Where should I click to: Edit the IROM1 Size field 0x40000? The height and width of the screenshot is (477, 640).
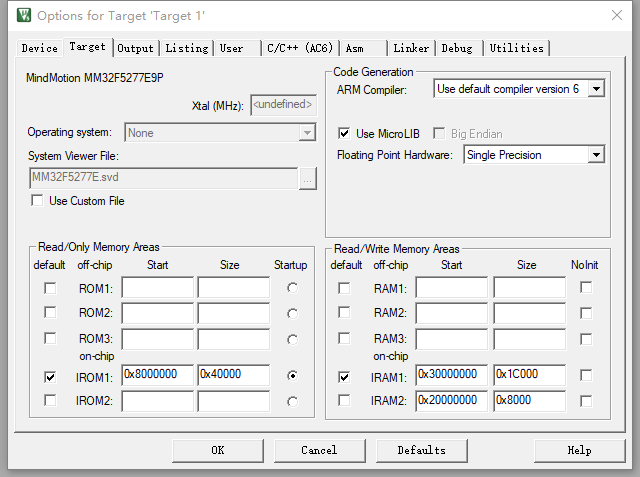233,375
